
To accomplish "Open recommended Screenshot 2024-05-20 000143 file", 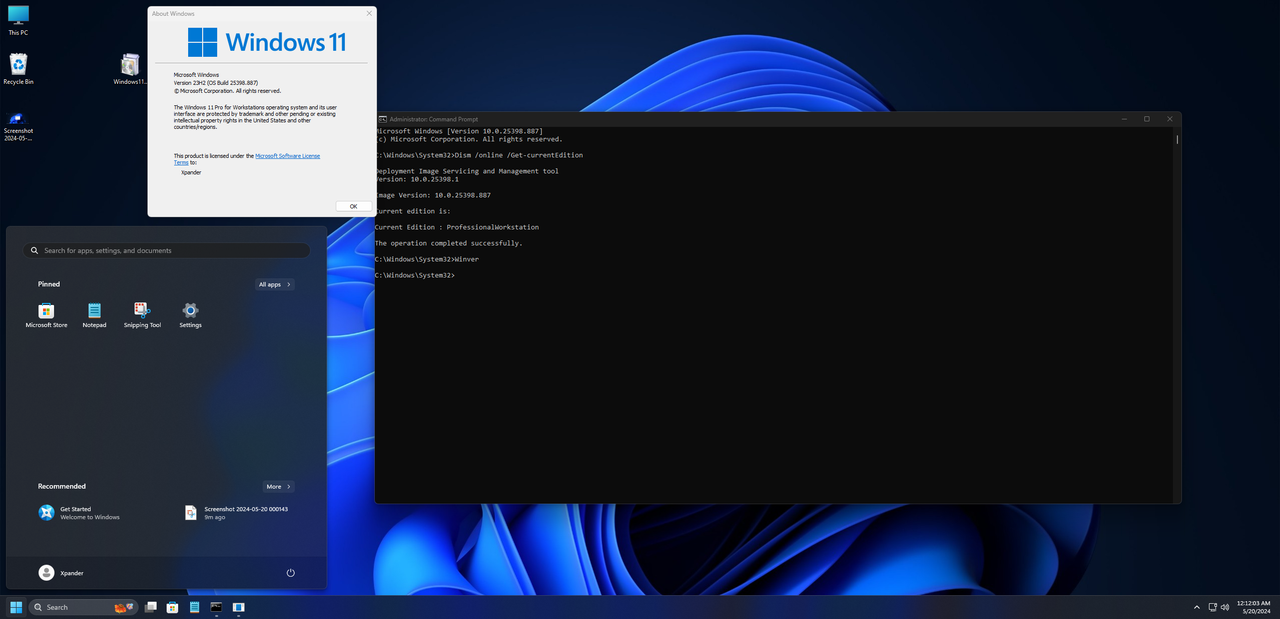I will click(x=237, y=512).
